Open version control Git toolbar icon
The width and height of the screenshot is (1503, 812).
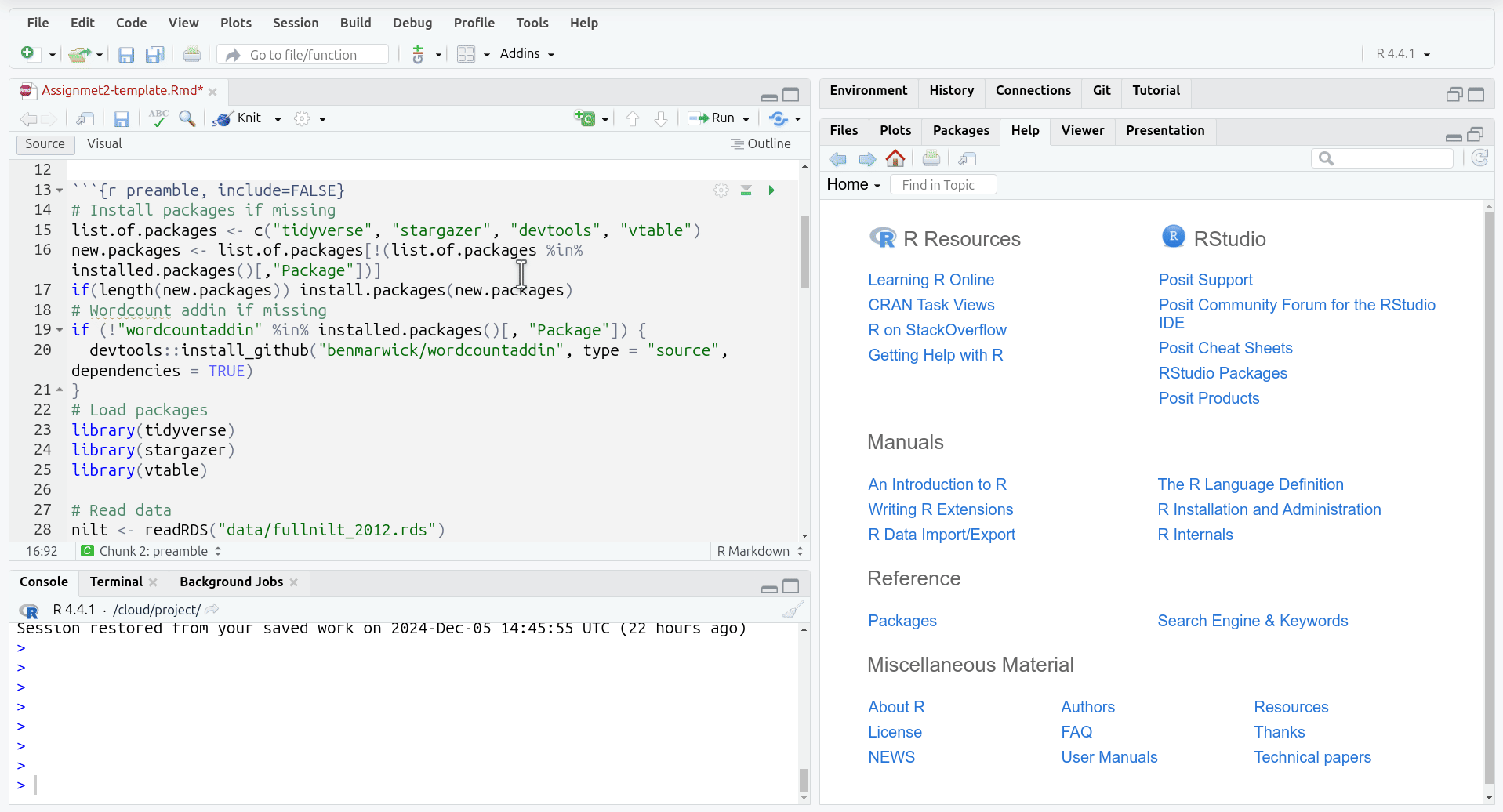pos(418,54)
